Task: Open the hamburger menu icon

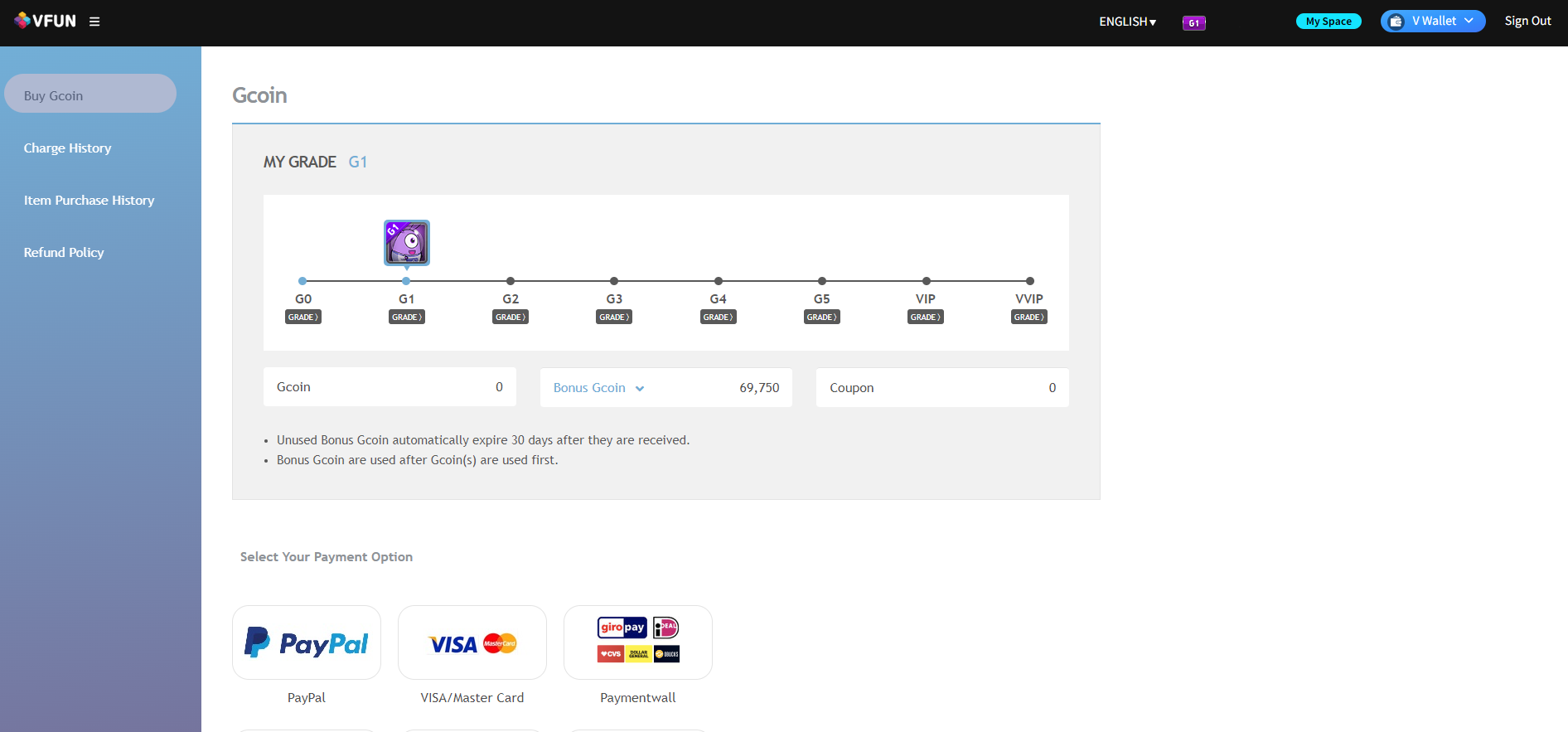Action: [94, 22]
